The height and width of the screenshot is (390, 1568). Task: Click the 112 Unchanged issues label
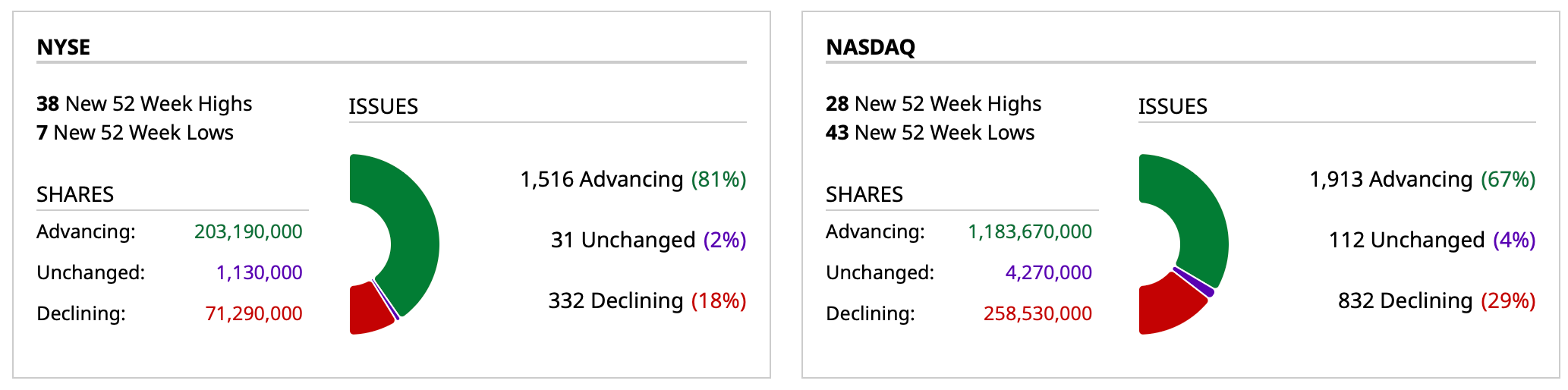coord(1432,241)
